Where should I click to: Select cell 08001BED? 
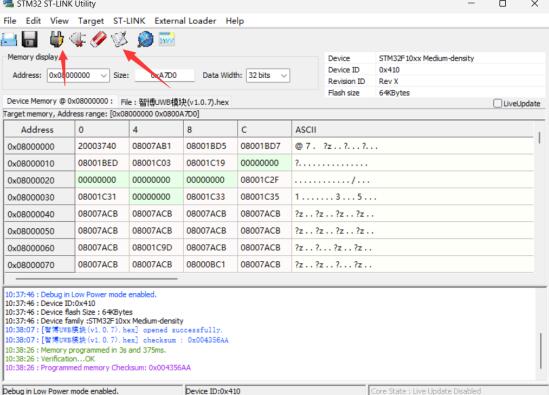point(102,163)
